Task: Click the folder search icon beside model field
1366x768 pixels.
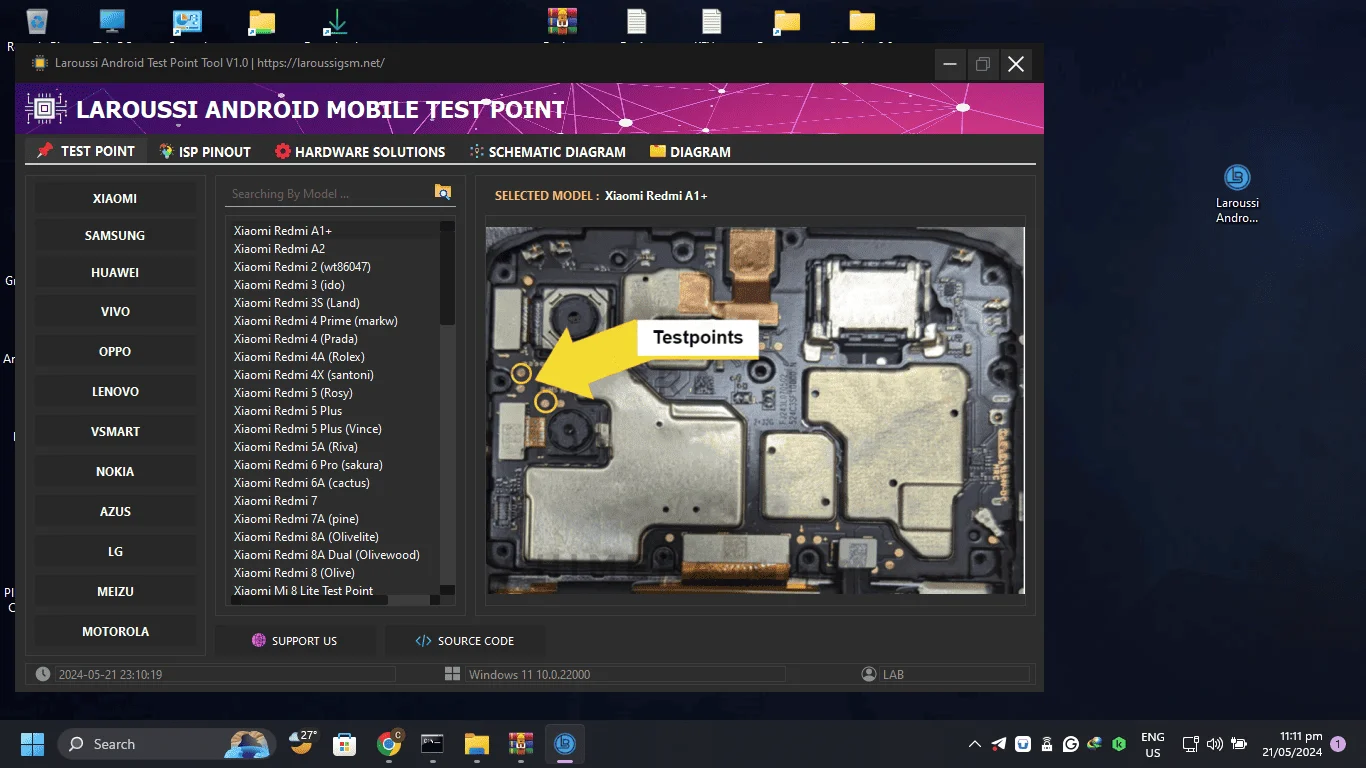Action: click(443, 192)
